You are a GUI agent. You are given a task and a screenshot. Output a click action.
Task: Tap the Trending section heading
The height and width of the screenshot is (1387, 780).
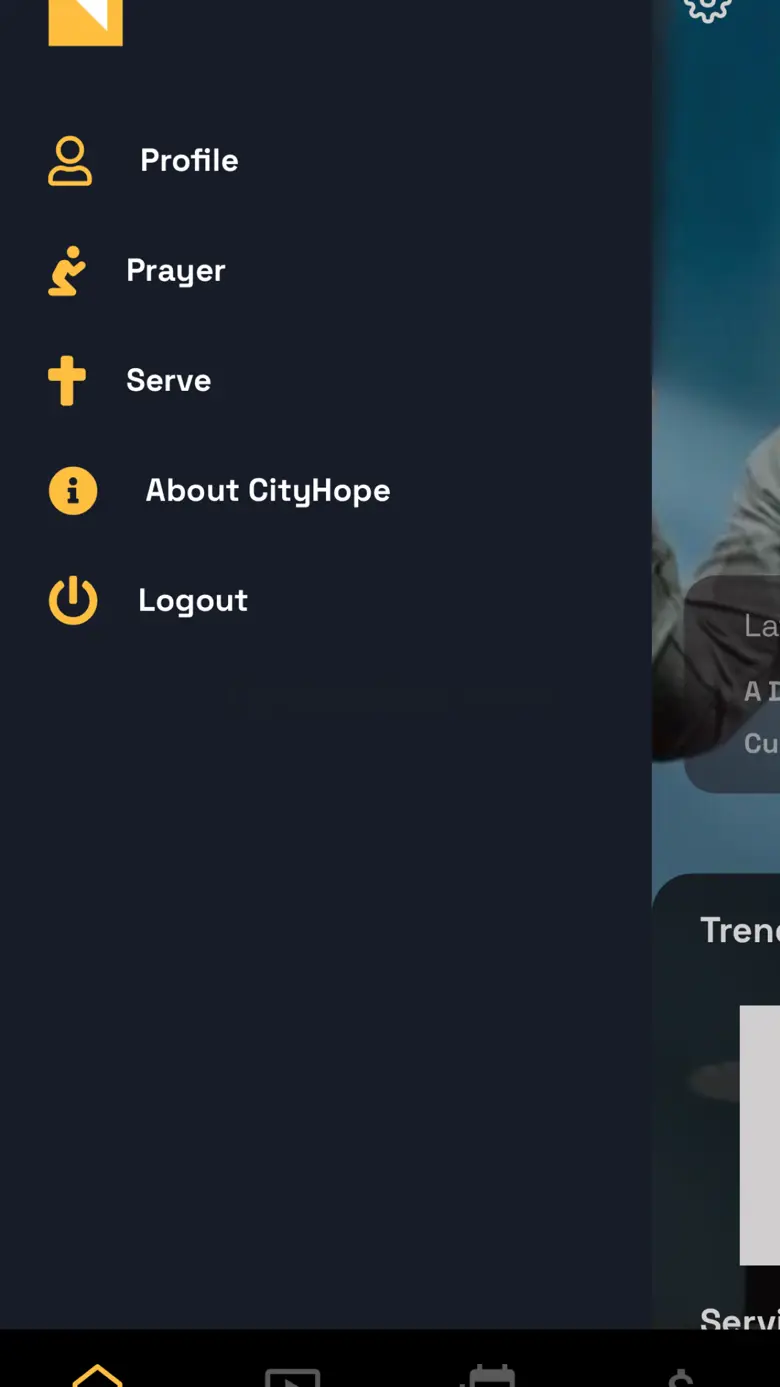(x=740, y=930)
